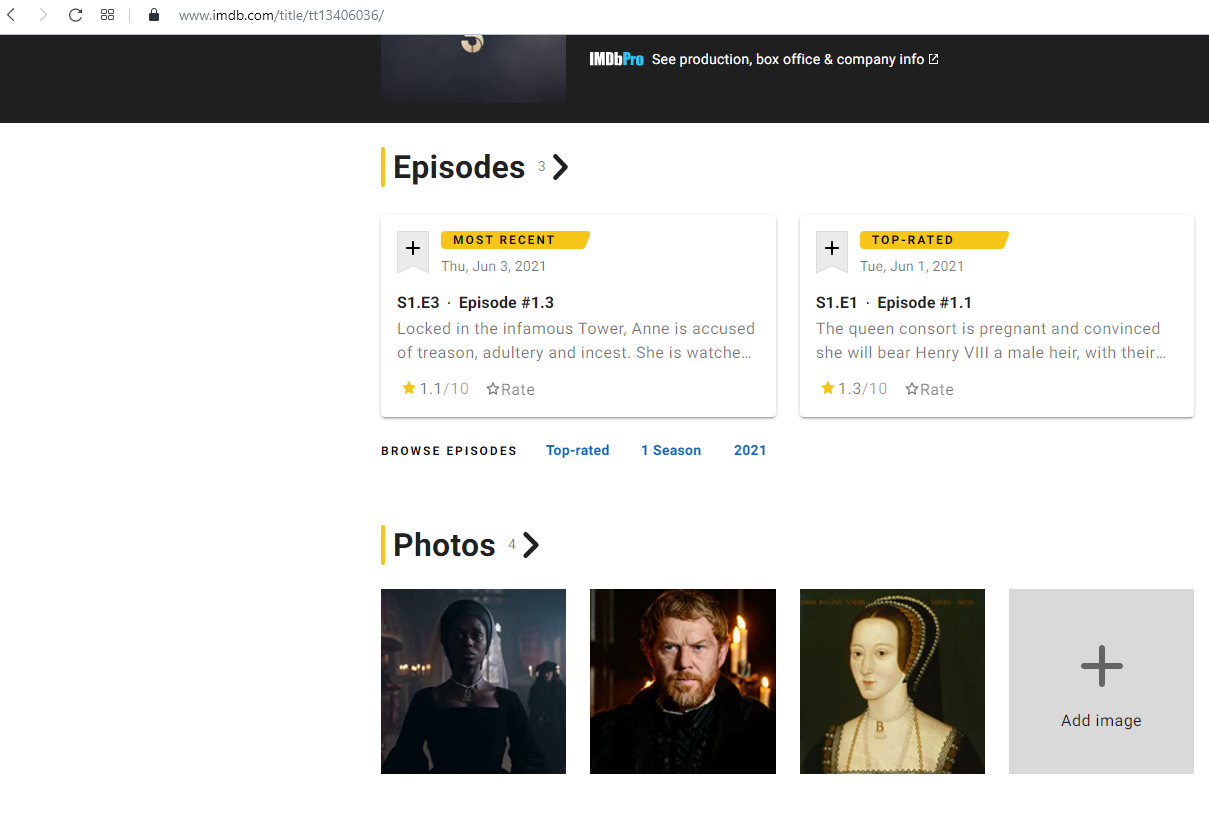1209x820 pixels.
Task: Click the padlock site security icon
Action: [x=153, y=15]
